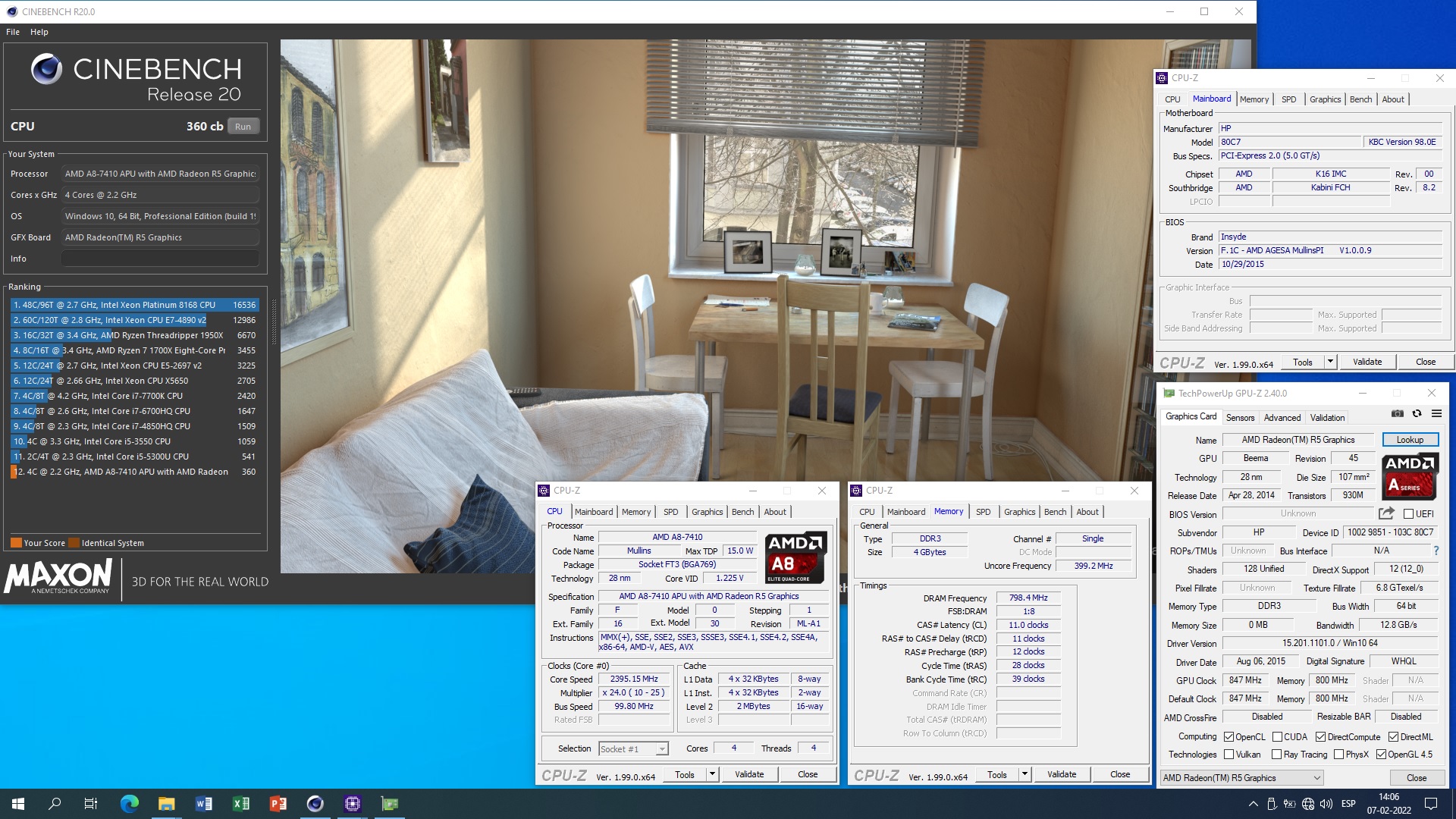The image size is (1456, 819).
Task: Open Word from the taskbar
Action: click(x=203, y=804)
